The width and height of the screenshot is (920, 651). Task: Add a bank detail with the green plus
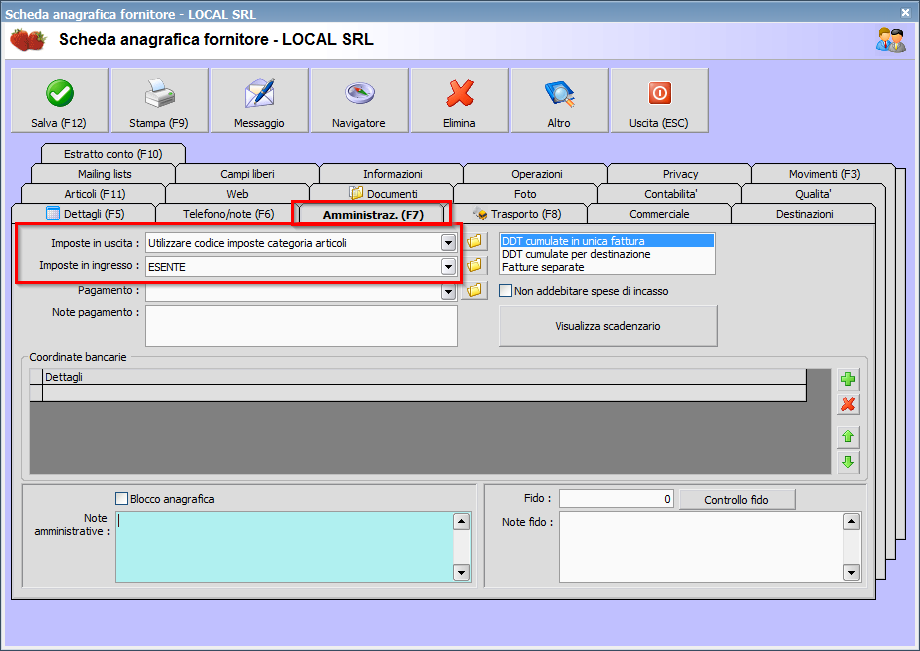848,379
